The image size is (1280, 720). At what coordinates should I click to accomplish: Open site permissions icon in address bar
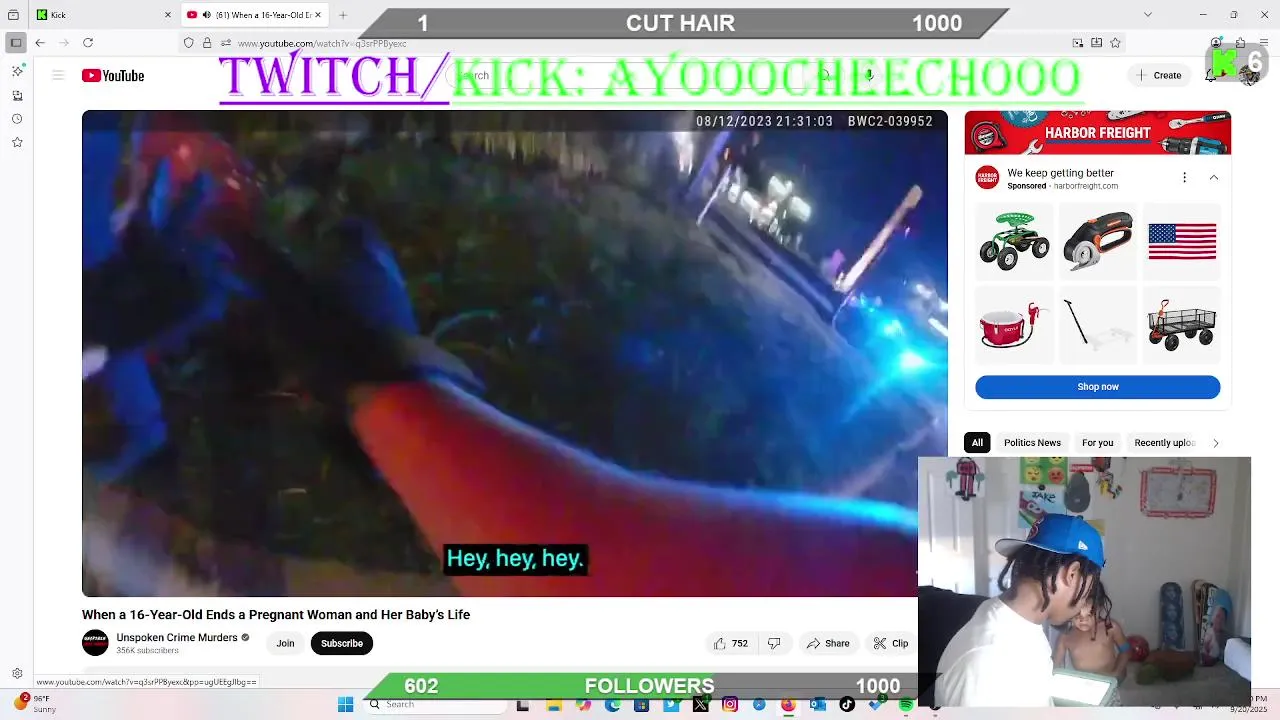226,43
